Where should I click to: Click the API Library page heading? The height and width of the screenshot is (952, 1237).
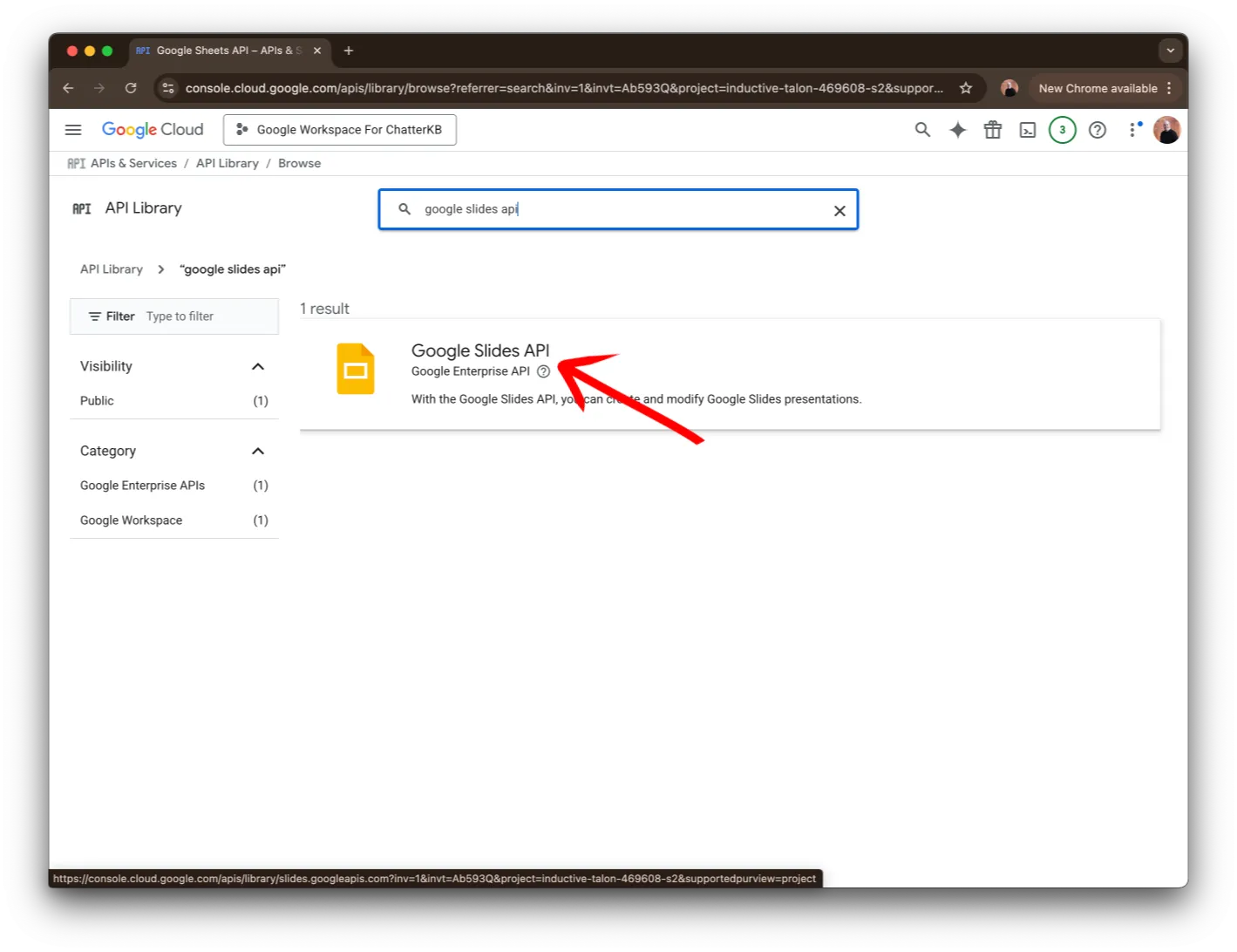[144, 208]
